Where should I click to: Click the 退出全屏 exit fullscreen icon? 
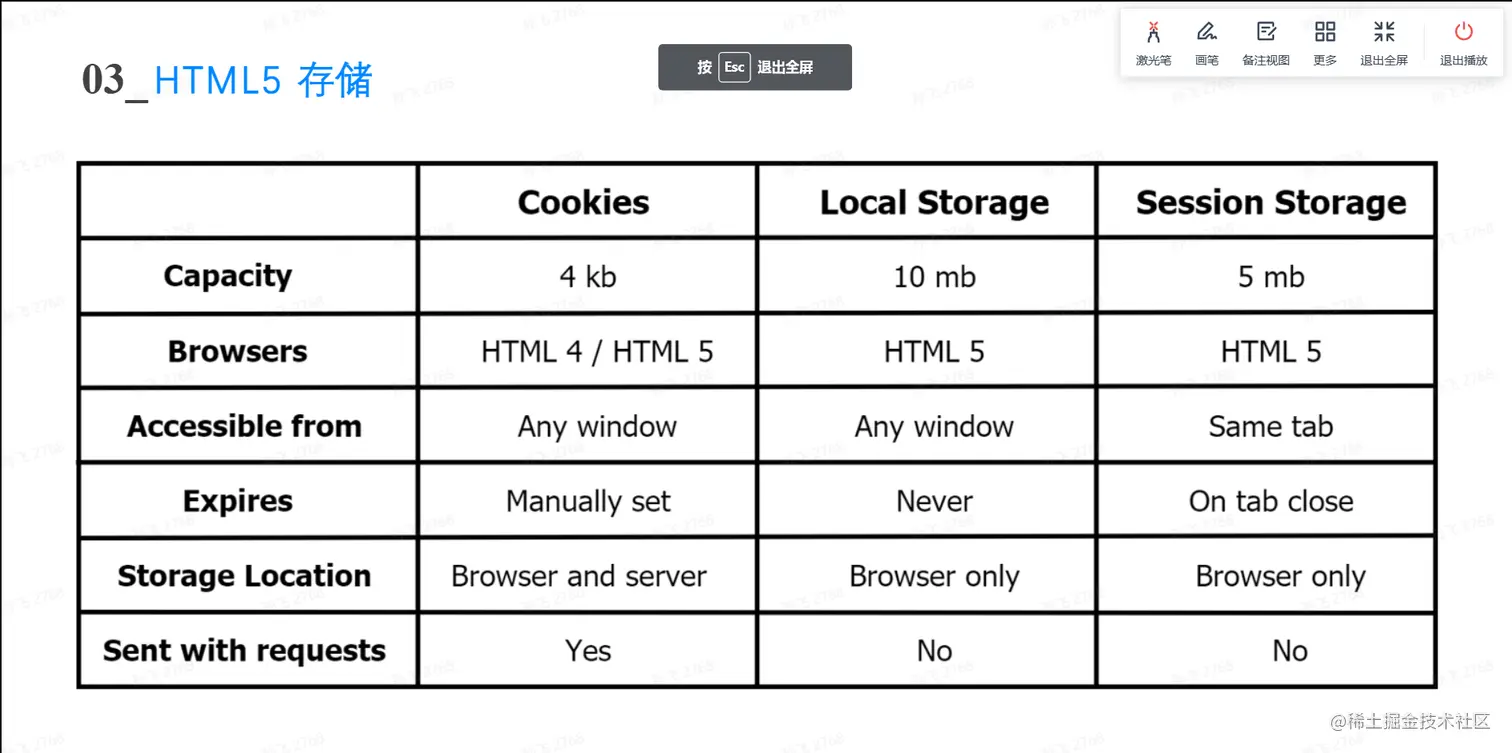[x=1383, y=41]
